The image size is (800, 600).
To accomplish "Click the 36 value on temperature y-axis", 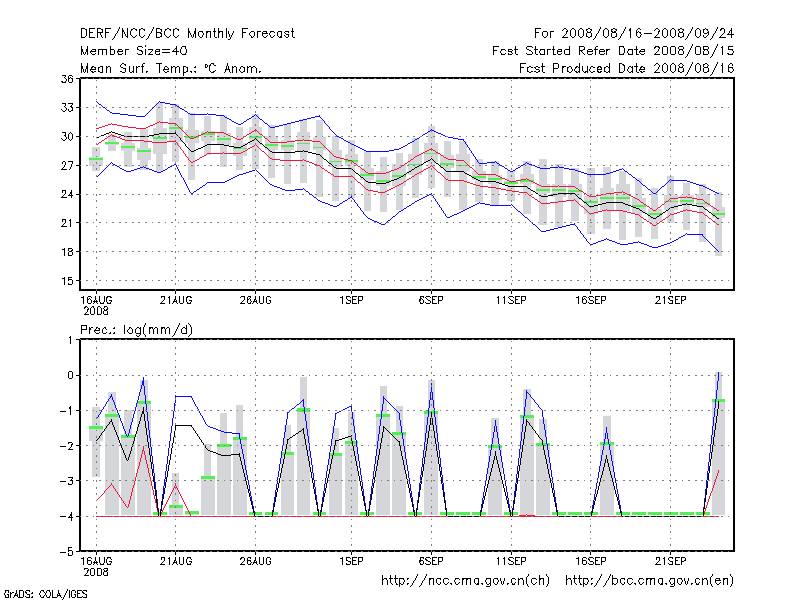I will tap(66, 79).
